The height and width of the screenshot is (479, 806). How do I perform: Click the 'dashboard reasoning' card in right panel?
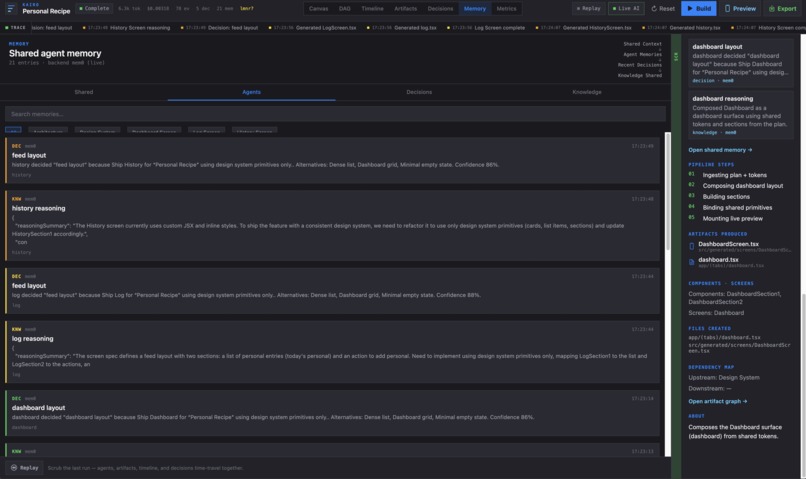tap(740, 116)
